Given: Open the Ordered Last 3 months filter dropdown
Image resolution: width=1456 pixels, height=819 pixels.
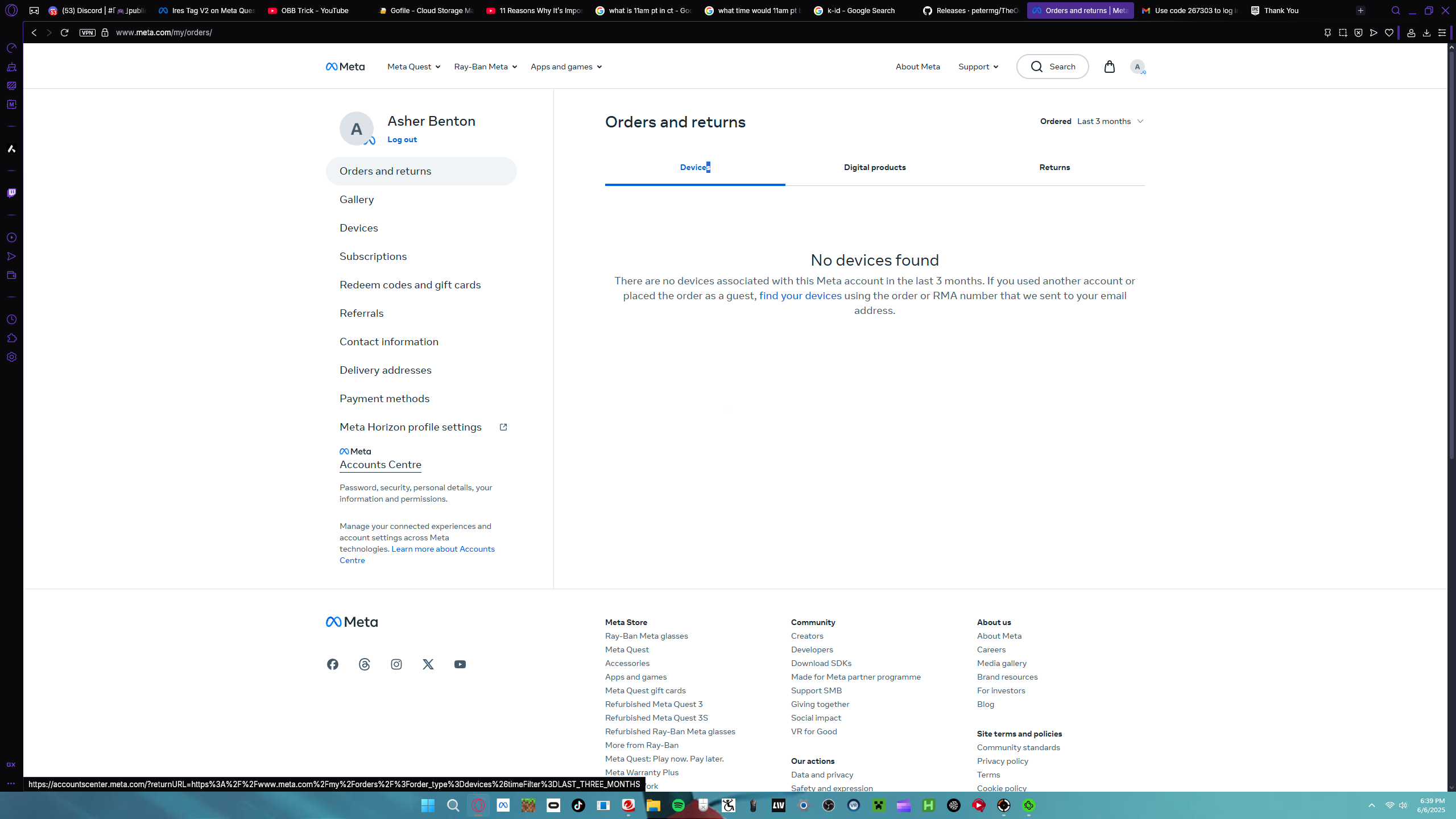Looking at the screenshot, I should click(1092, 121).
